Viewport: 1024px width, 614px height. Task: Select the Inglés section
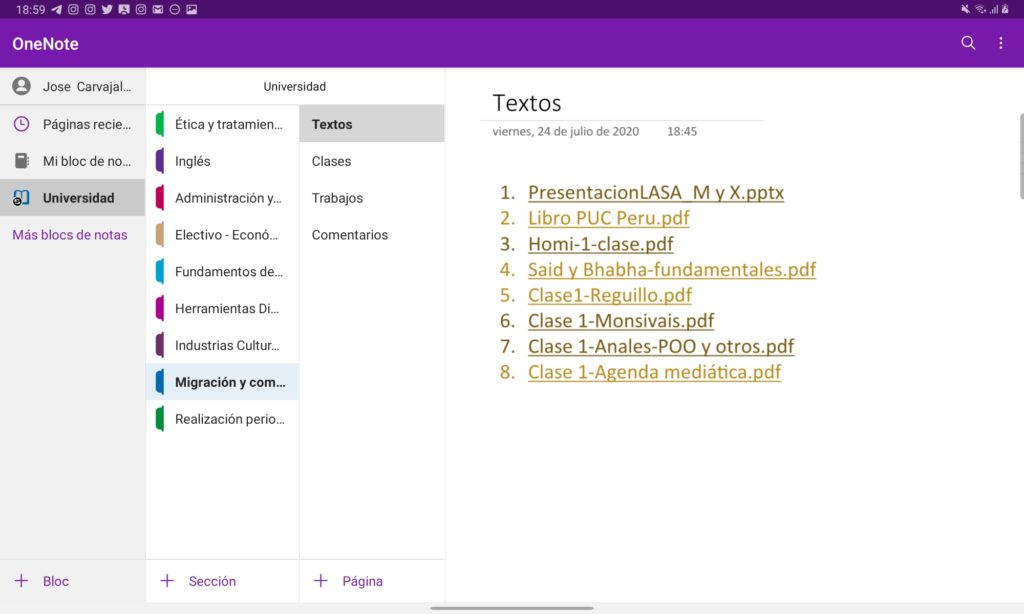pos(223,161)
